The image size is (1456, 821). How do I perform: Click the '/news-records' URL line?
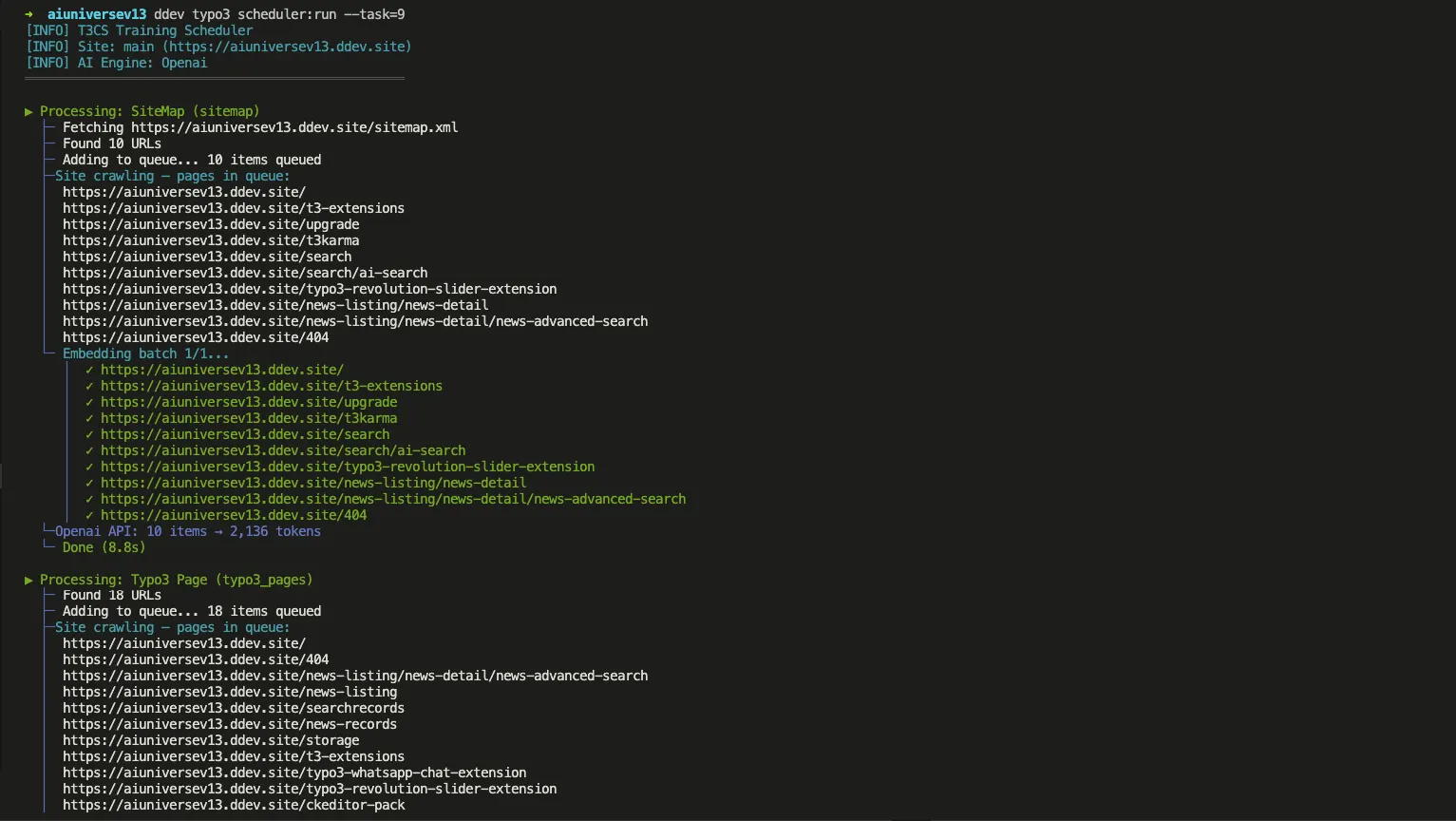coord(230,725)
